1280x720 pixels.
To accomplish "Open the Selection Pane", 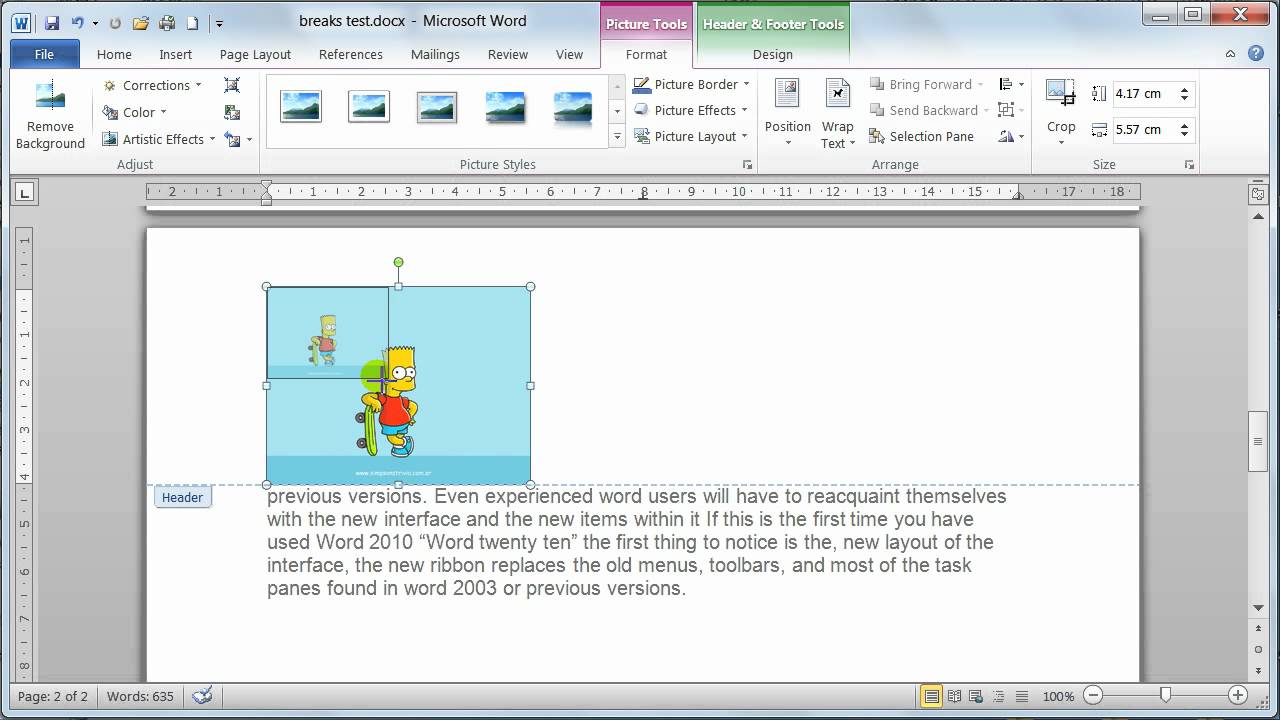I will tap(921, 136).
